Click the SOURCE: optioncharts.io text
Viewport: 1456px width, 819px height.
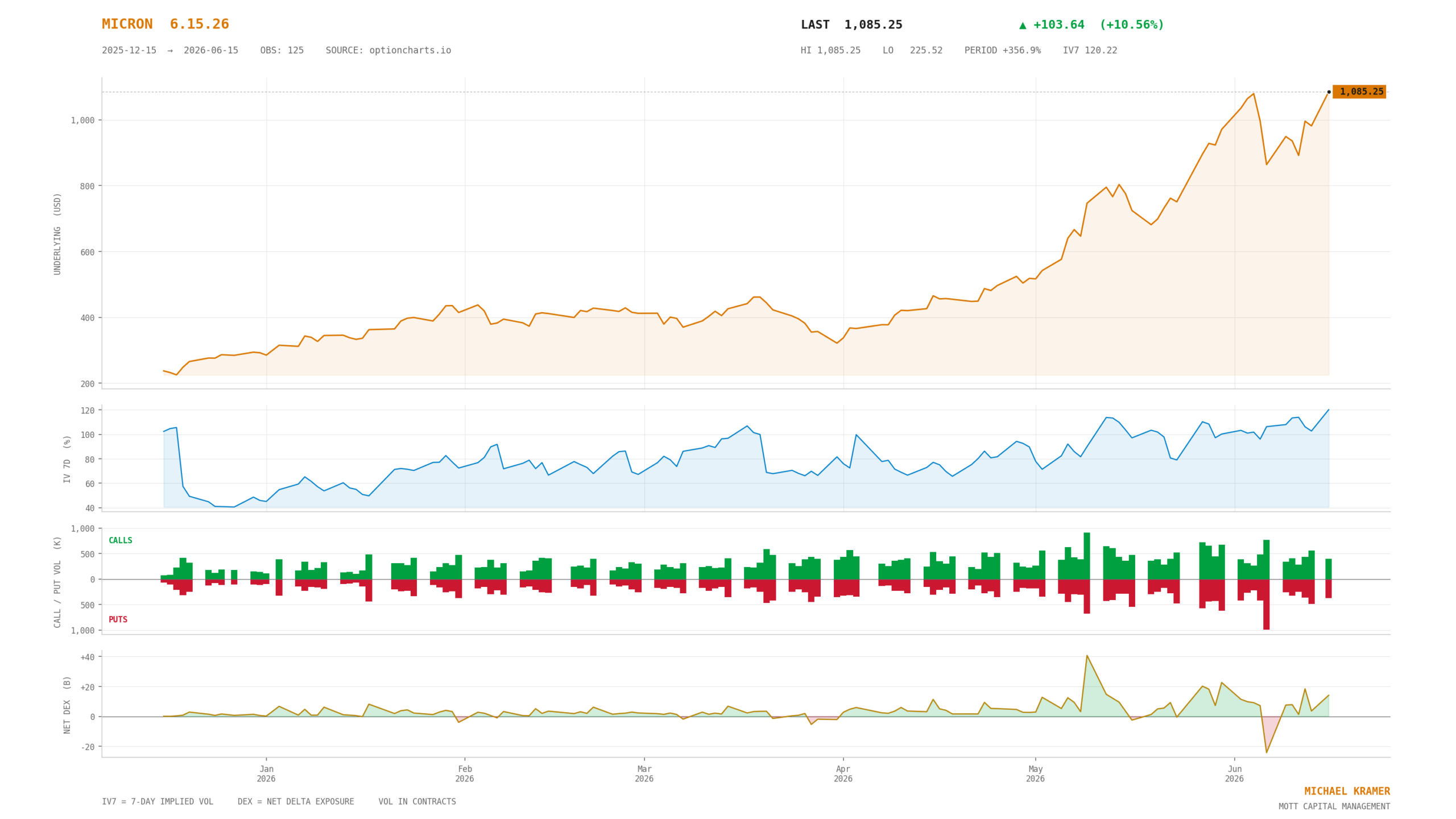click(x=388, y=51)
